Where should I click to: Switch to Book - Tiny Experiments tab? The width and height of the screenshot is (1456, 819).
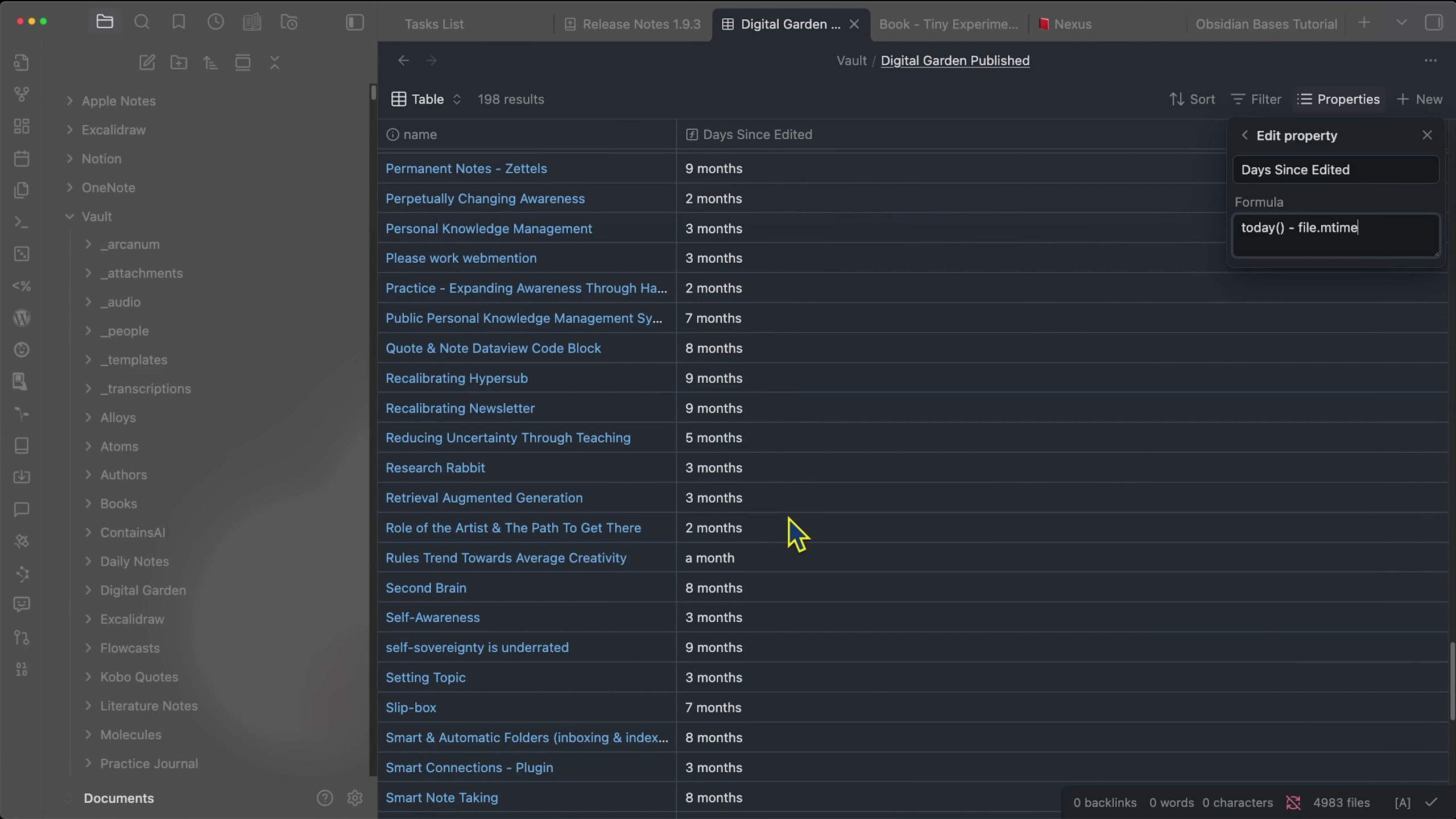pyautogui.click(x=948, y=24)
